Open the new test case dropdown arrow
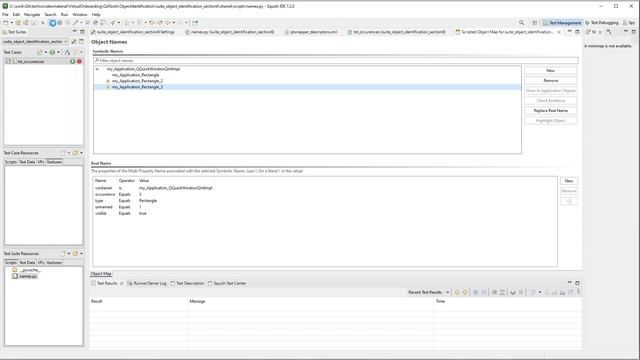The height and width of the screenshot is (360, 640). [45, 52]
